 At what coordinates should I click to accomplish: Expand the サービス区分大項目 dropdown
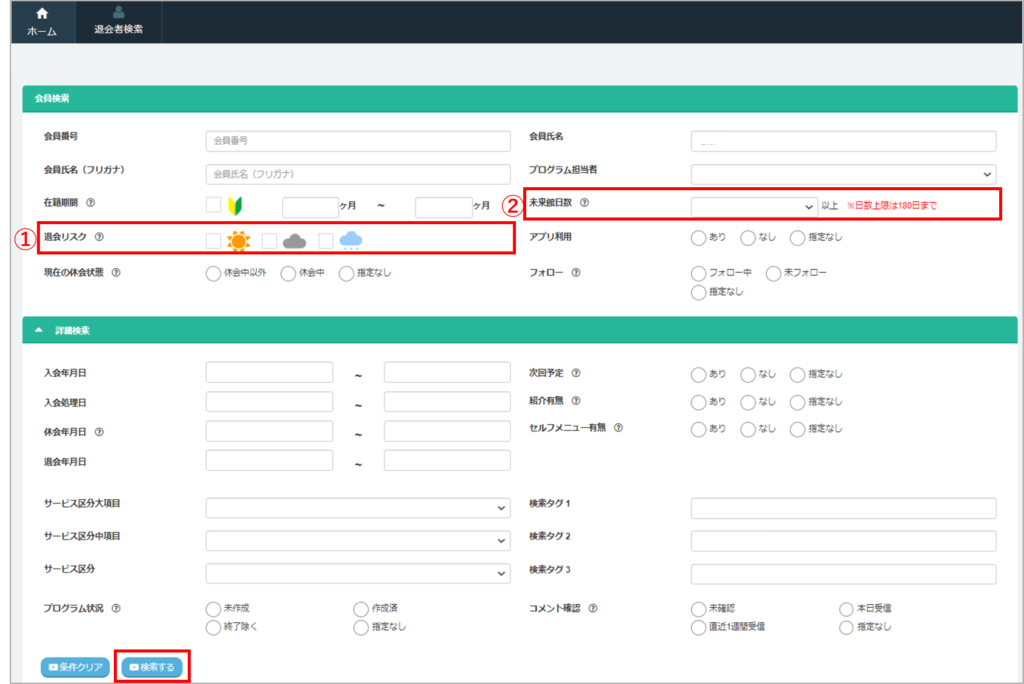pyautogui.click(x=358, y=508)
